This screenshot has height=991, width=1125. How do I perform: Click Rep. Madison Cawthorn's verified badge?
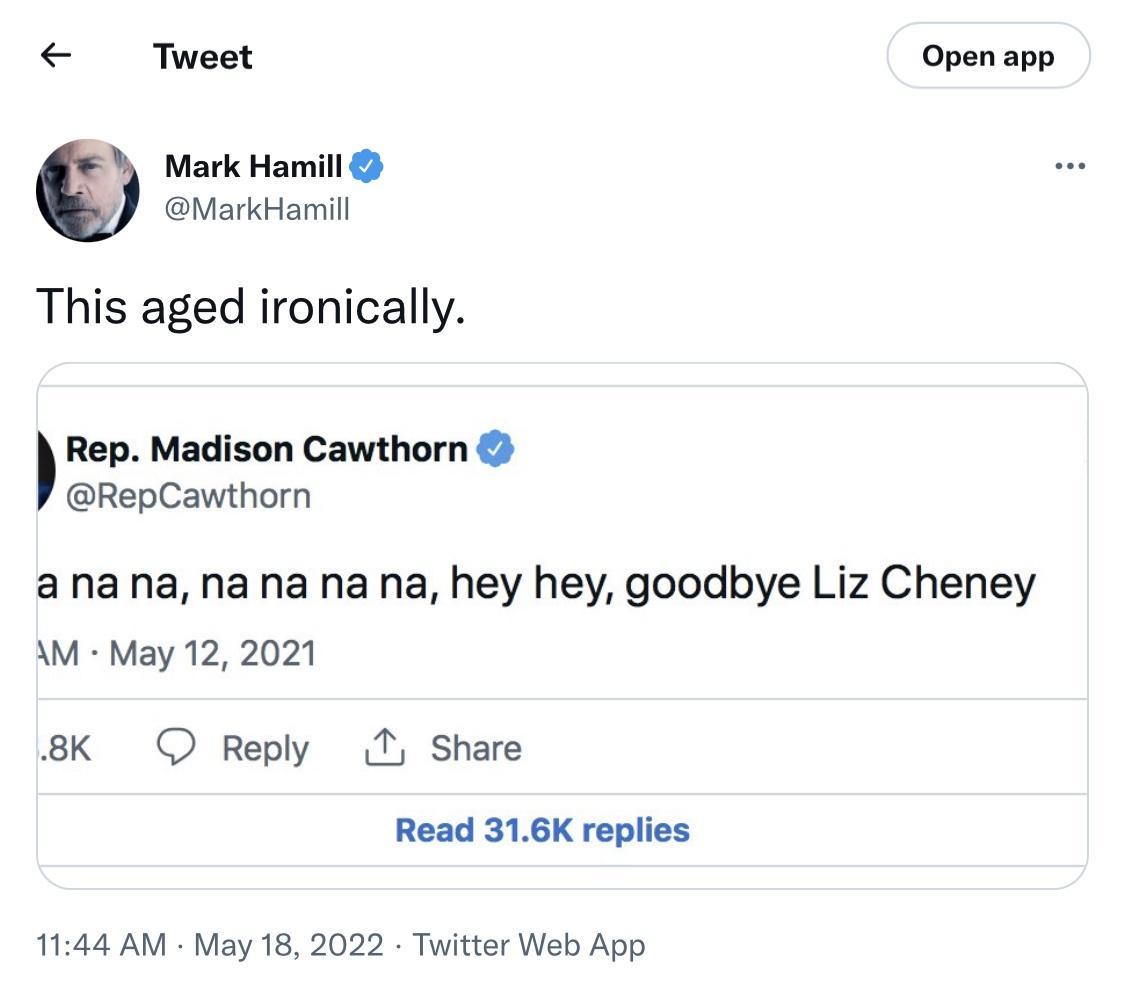(x=495, y=449)
